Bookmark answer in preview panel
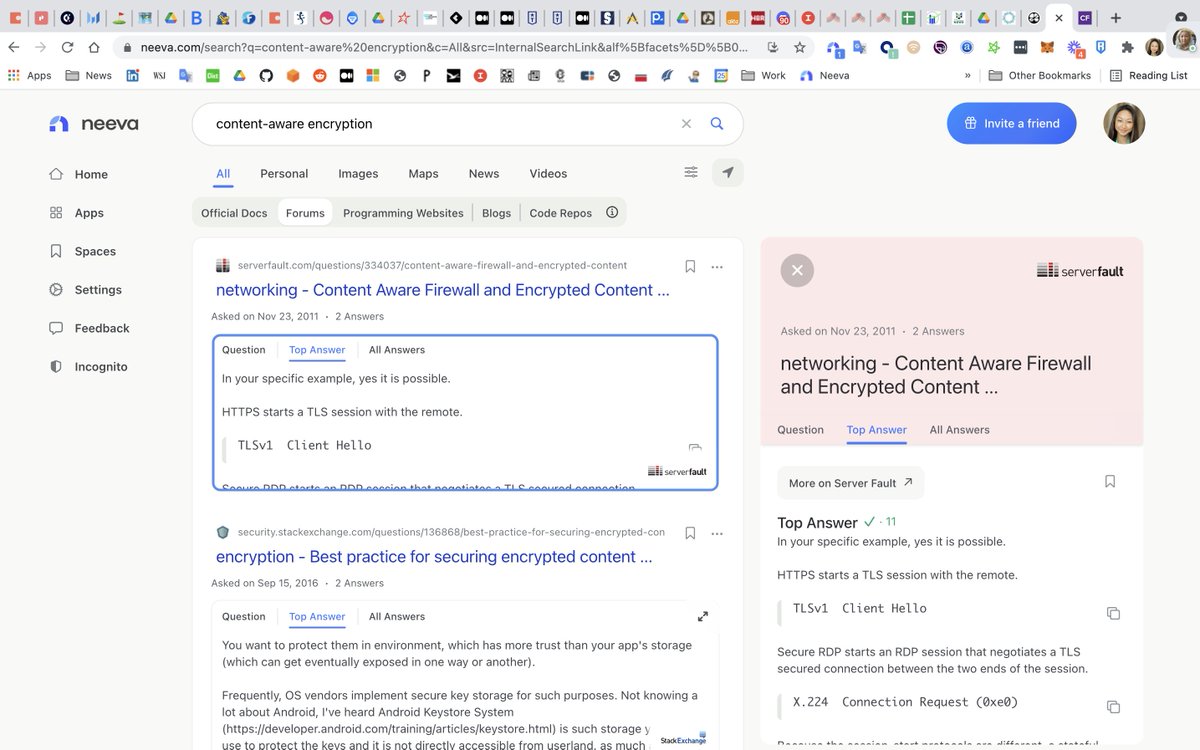This screenshot has width=1200, height=750. (x=1110, y=482)
